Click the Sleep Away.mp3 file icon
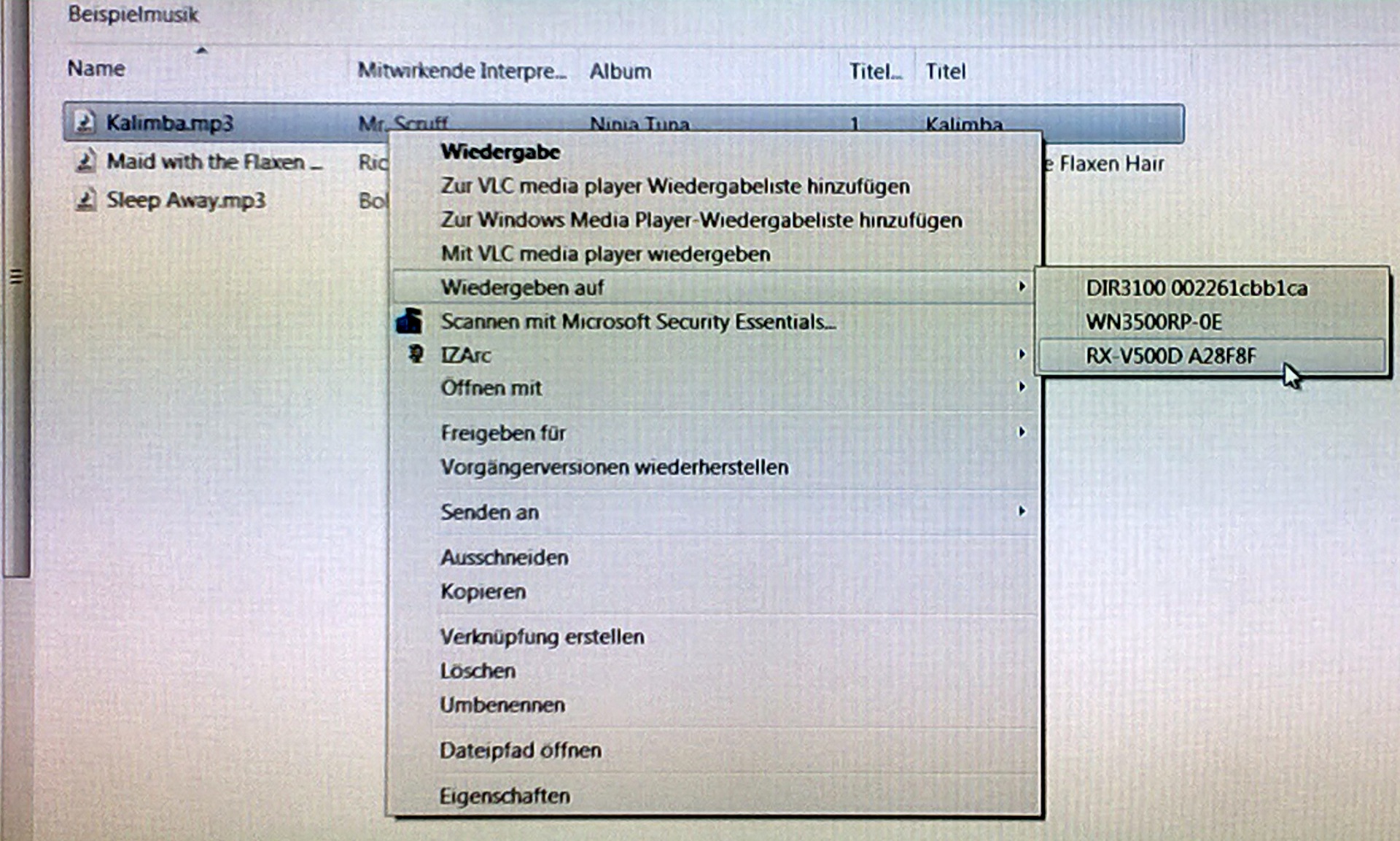The image size is (1400, 841). point(85,199)
